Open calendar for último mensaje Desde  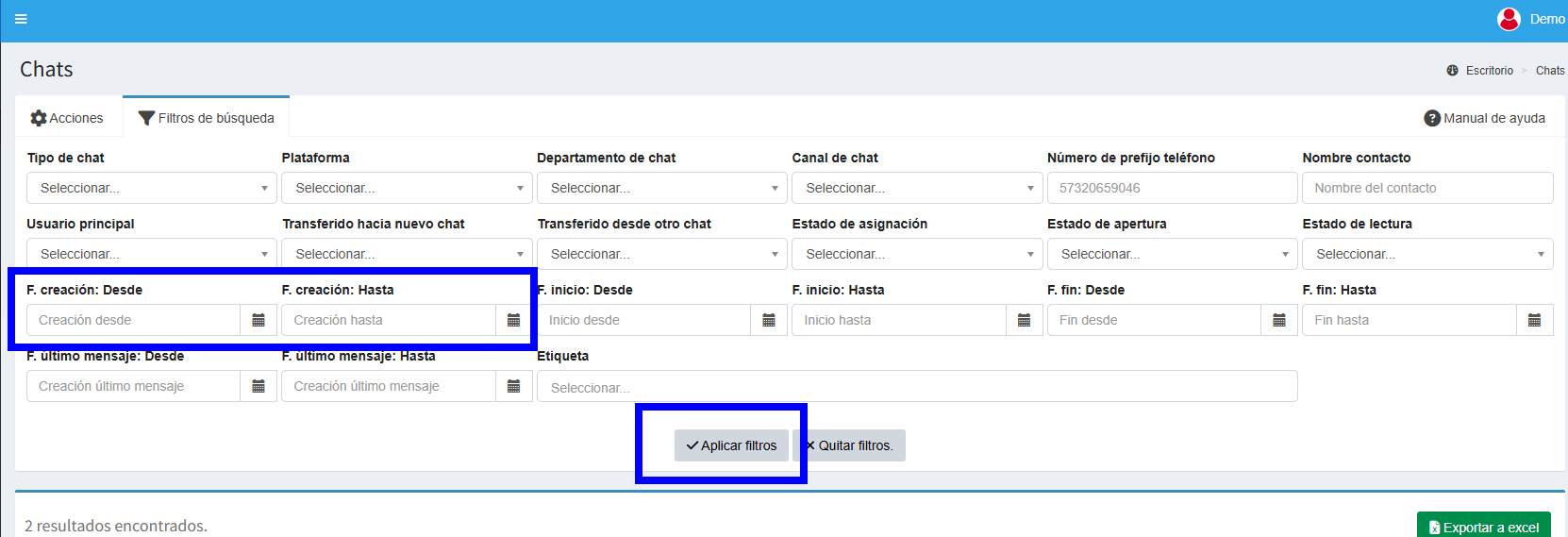pyautogui.click(x=259, y=386)
